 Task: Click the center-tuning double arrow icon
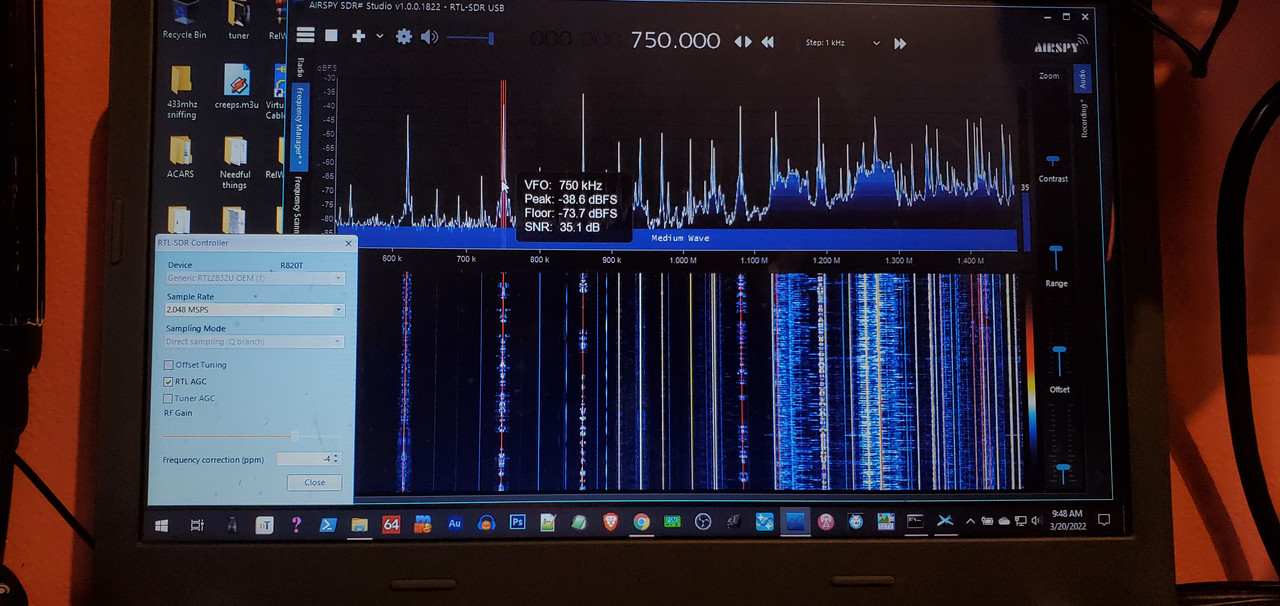(x=743, y=42)
